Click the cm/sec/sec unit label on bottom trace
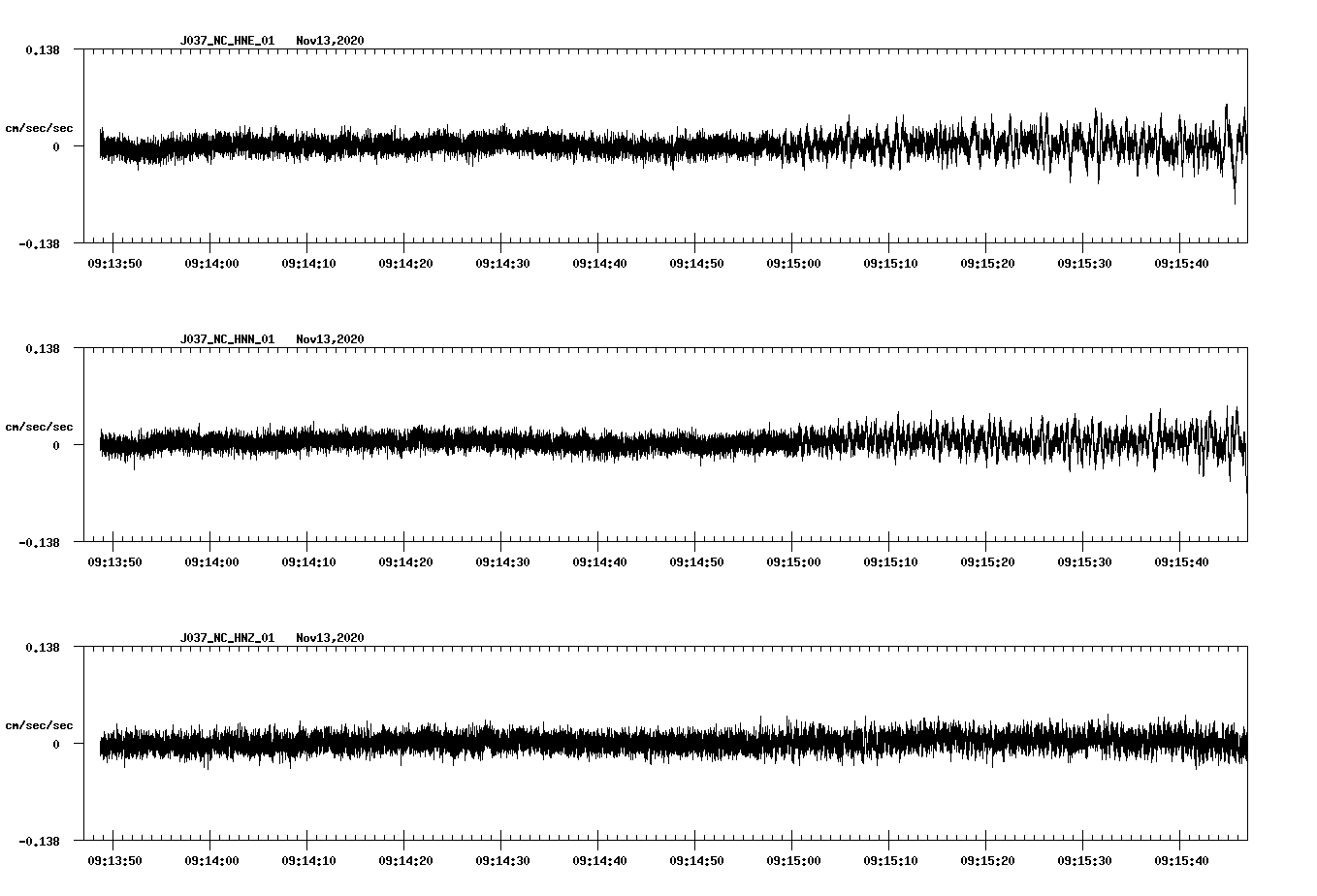The height and width of the screenshot is (896, 1317). 41,723
